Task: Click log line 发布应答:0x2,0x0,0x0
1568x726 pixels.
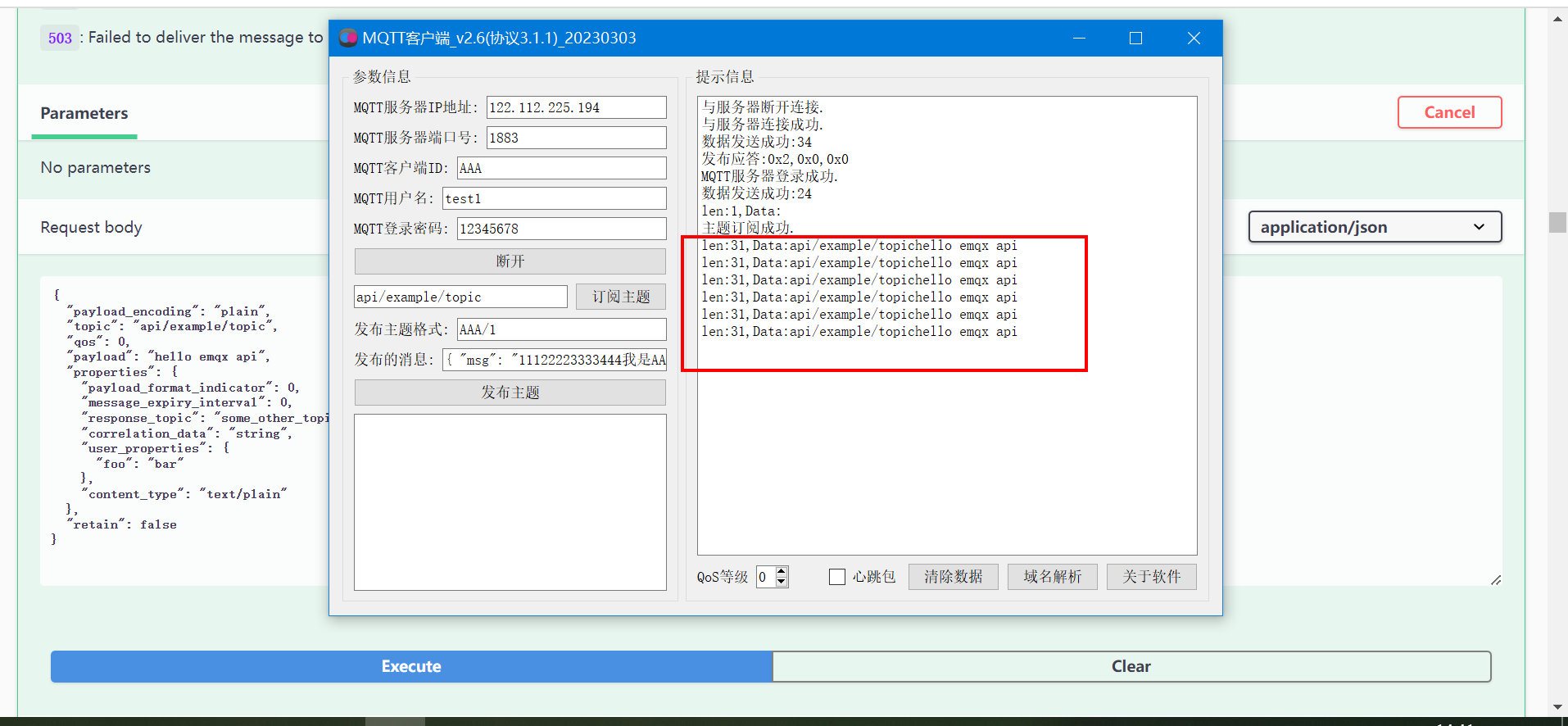Action: coord(775,159)
